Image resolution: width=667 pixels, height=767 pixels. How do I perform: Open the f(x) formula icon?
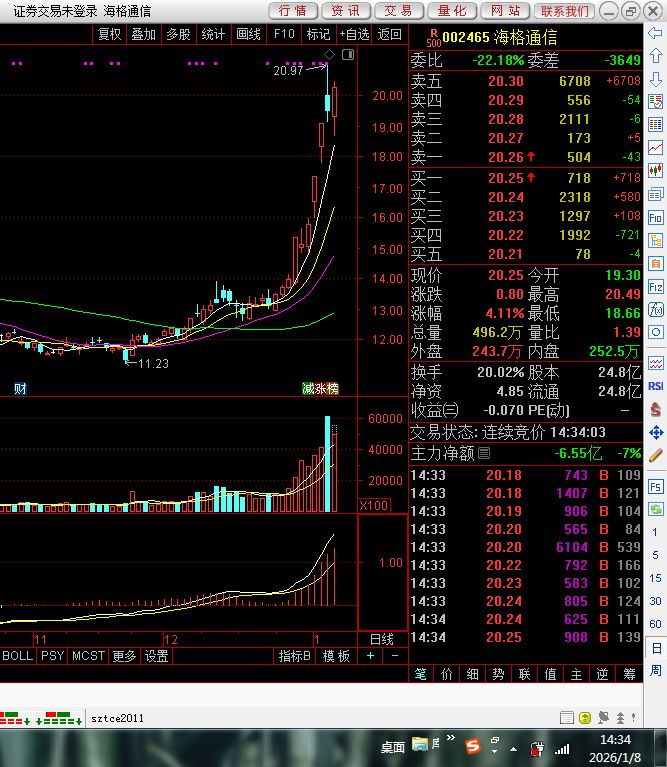(655, 309)
